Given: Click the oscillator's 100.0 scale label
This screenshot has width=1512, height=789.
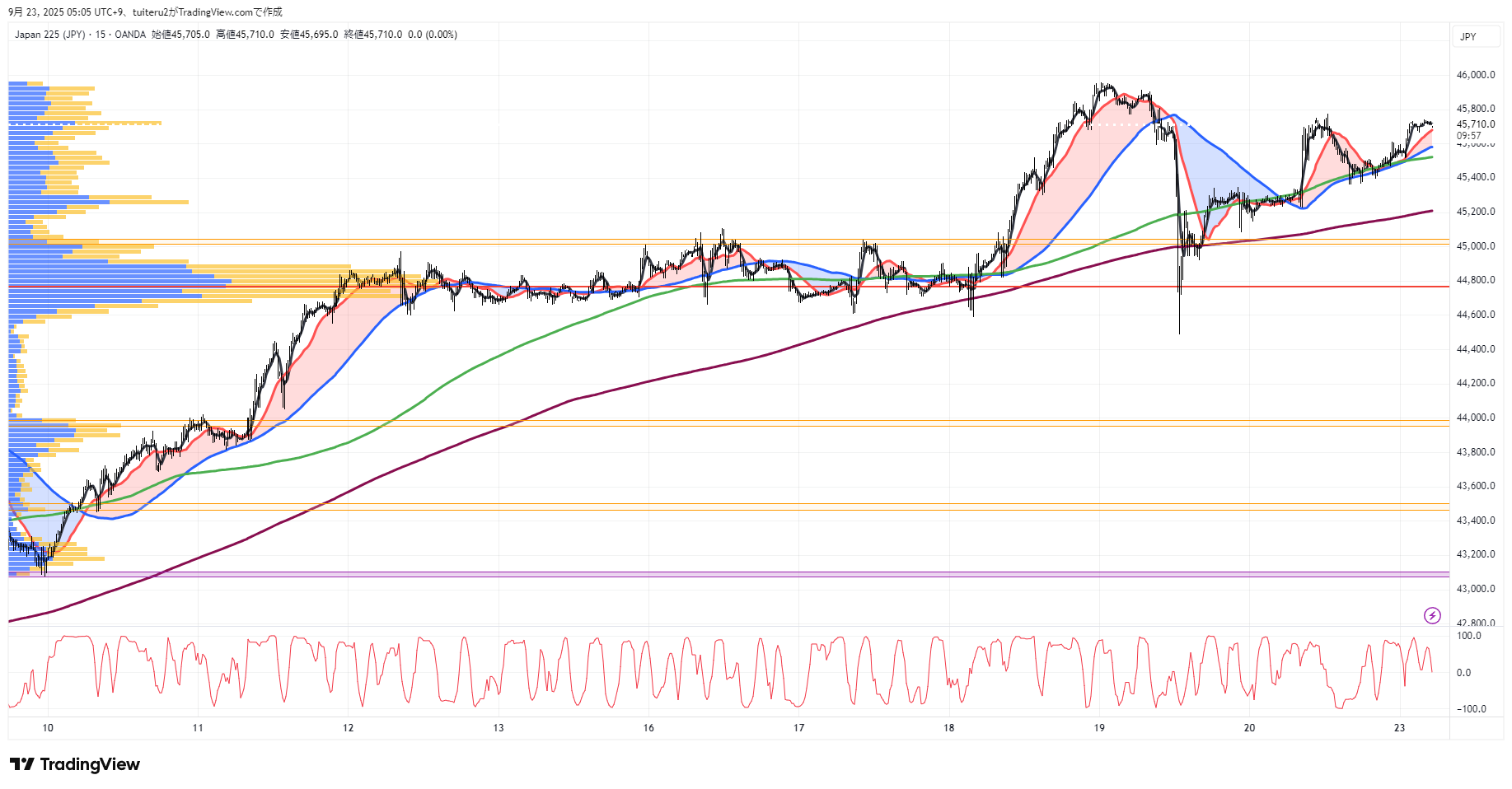Looking at the screenshot, I should tap(1468, 636).
